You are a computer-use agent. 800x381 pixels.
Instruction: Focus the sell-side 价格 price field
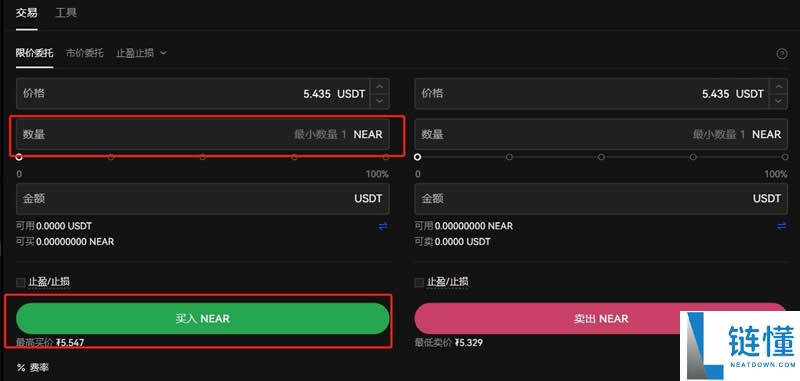click(x=601, y=93)
